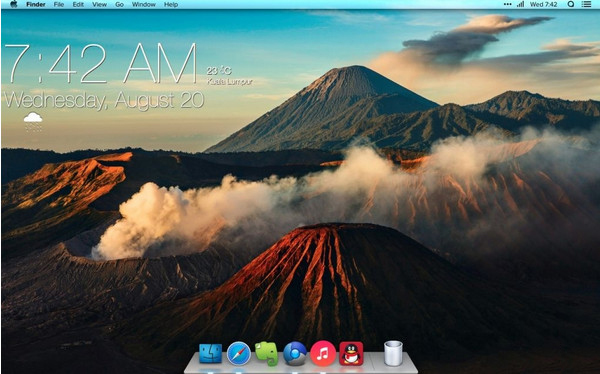Open the Help menu

click(171, 5)
